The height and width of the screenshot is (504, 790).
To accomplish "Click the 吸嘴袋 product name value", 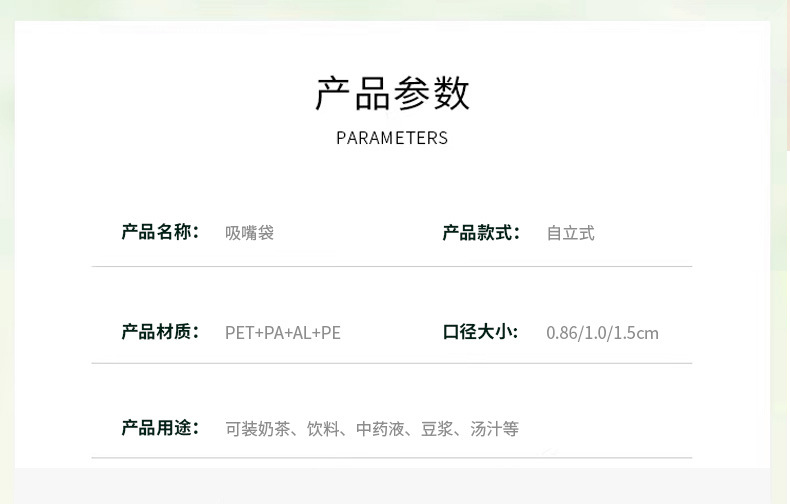I will (x=249, y=233).
